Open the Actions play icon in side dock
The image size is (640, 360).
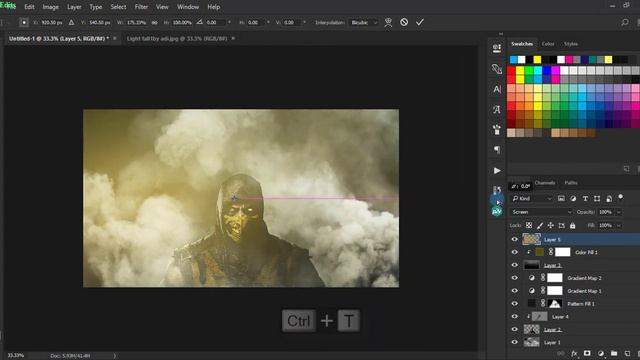[497, 171]
